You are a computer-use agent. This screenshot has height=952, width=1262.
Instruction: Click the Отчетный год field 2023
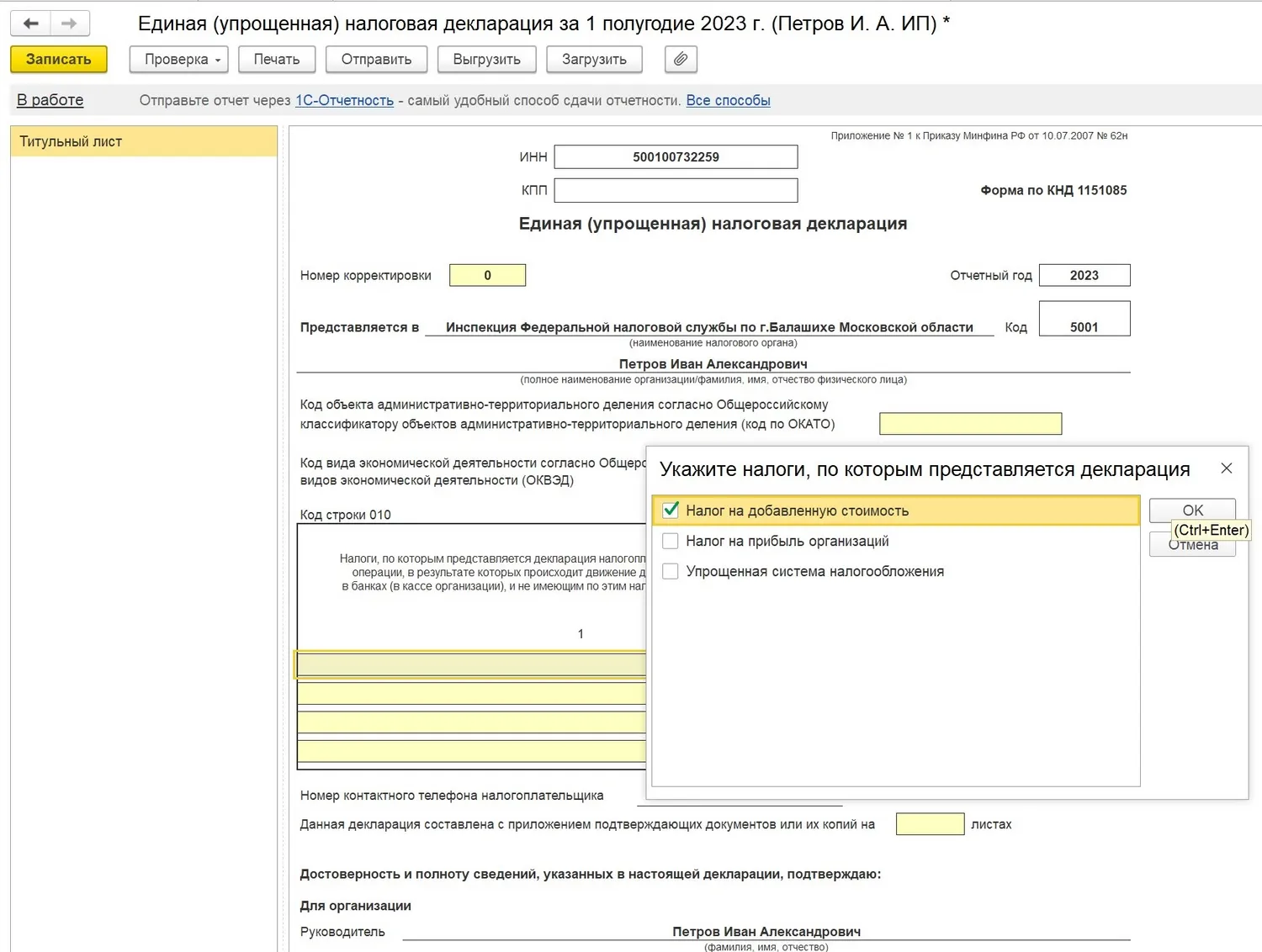(1084, 275)
